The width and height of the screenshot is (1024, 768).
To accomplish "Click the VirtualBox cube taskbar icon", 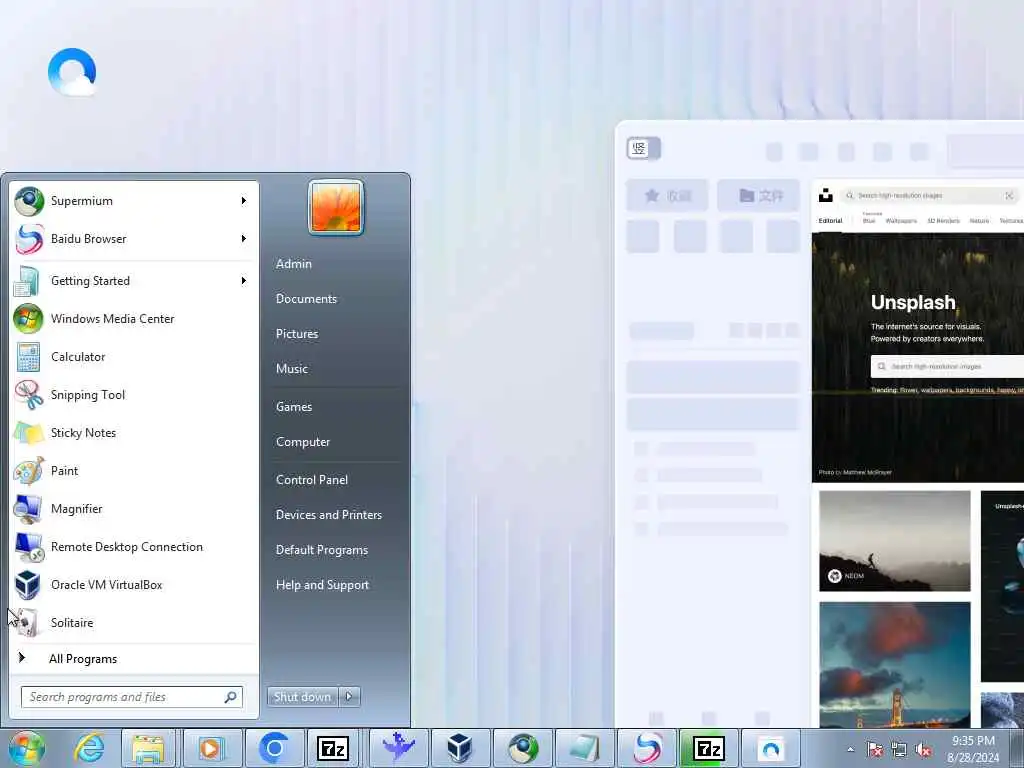I will coord(460,748).
